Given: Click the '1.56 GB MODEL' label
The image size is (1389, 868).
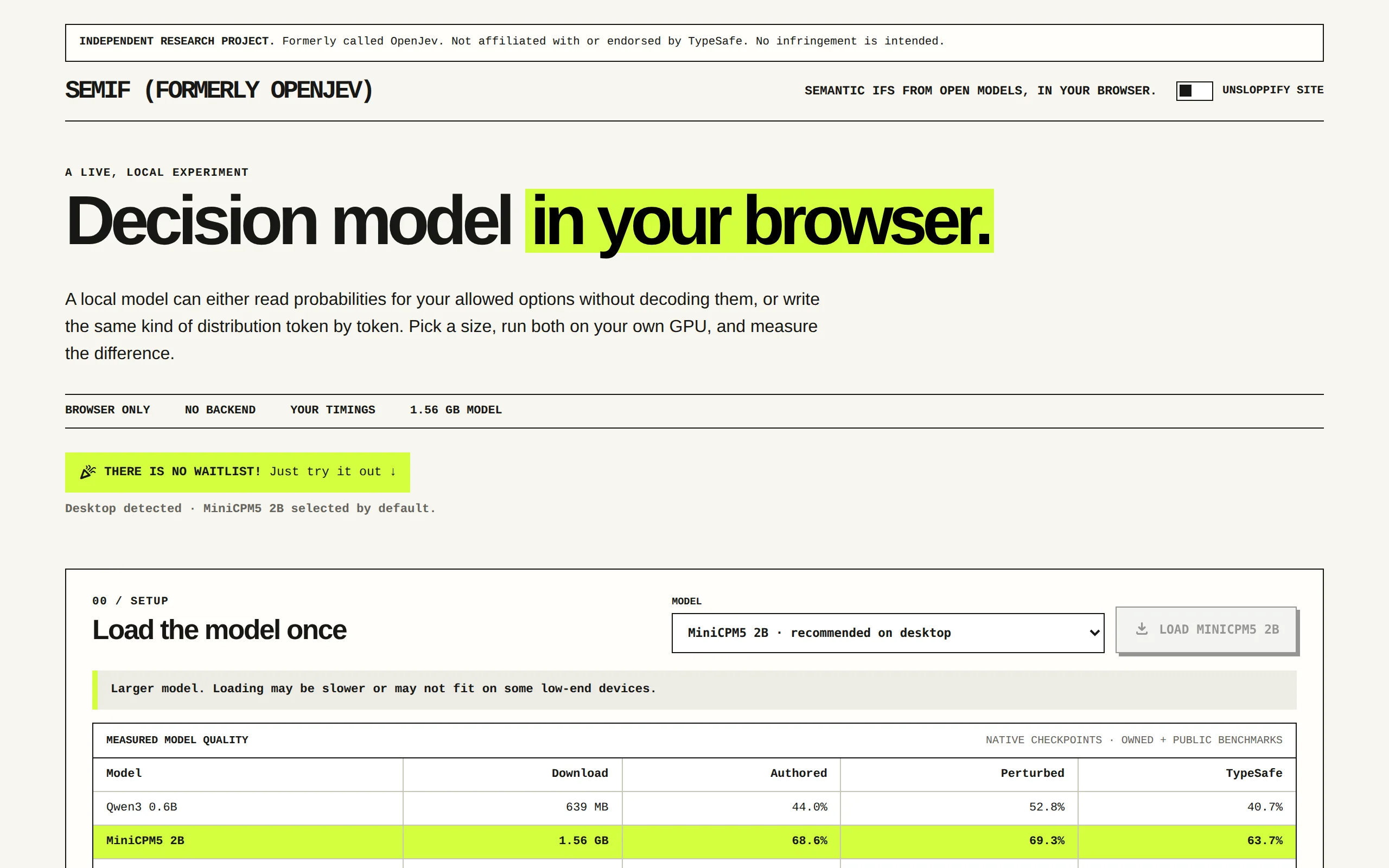Looking at the screenshot, I should [456, 410].
